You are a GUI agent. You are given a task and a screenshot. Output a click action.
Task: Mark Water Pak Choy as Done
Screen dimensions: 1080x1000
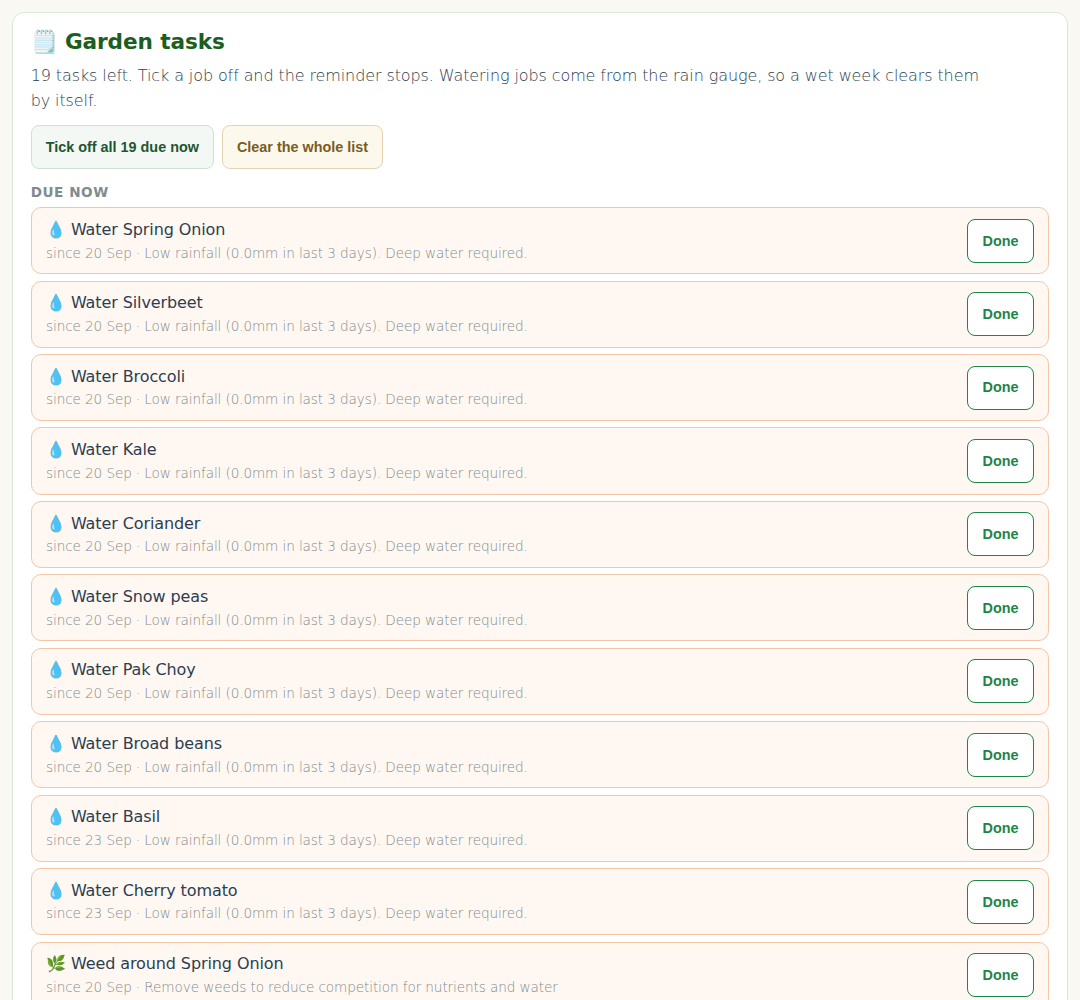[x=1000, y=681]
